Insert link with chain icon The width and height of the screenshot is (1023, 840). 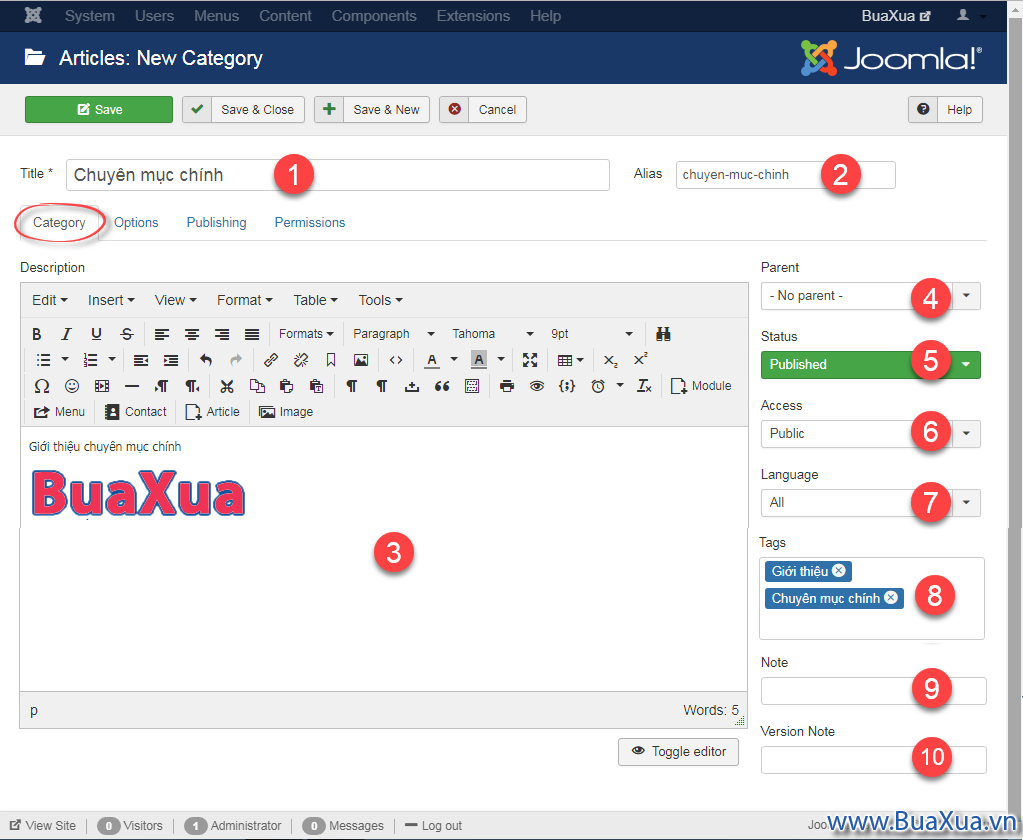coord(271,359)
